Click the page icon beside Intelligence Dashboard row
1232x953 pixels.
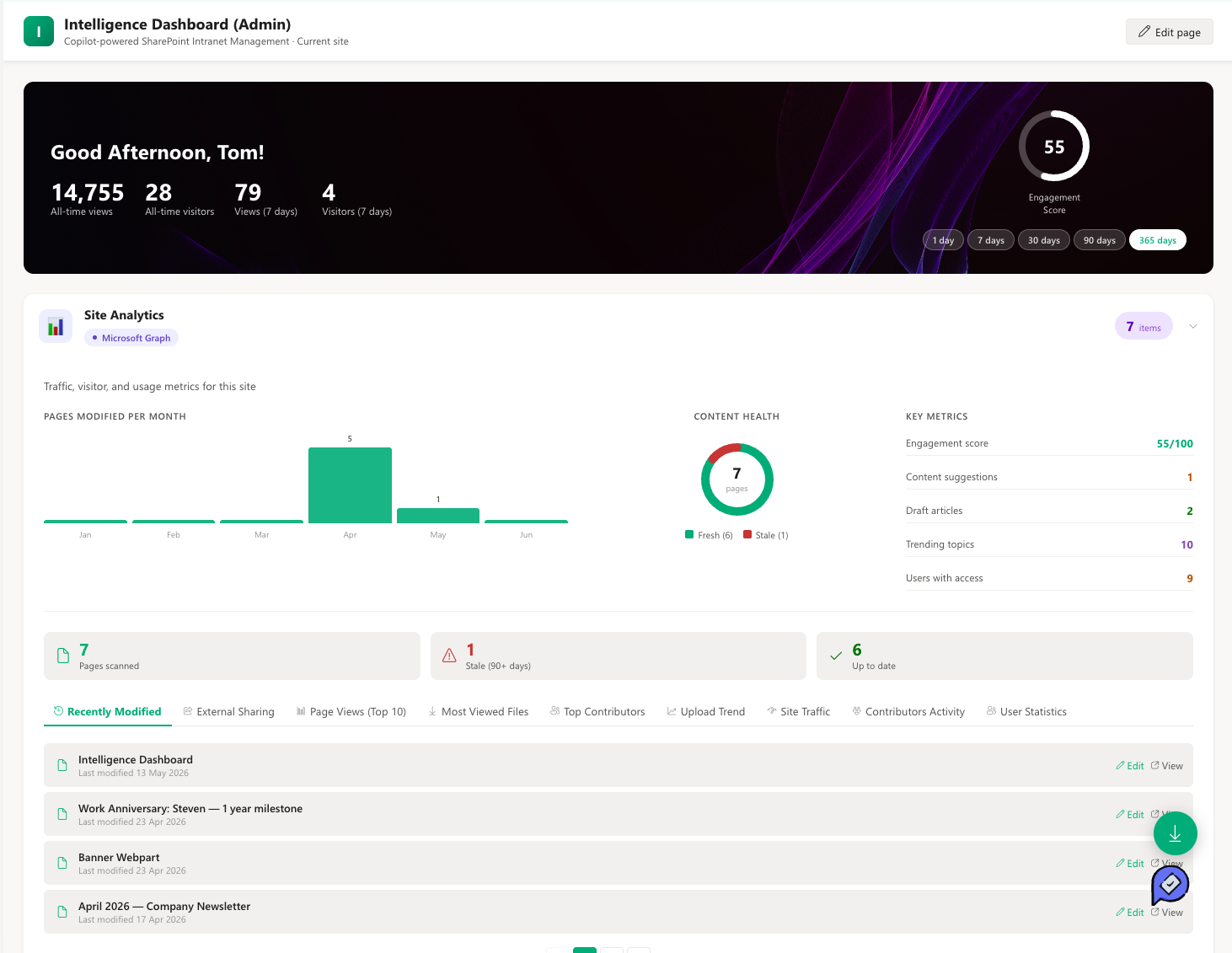pos(62,765)
